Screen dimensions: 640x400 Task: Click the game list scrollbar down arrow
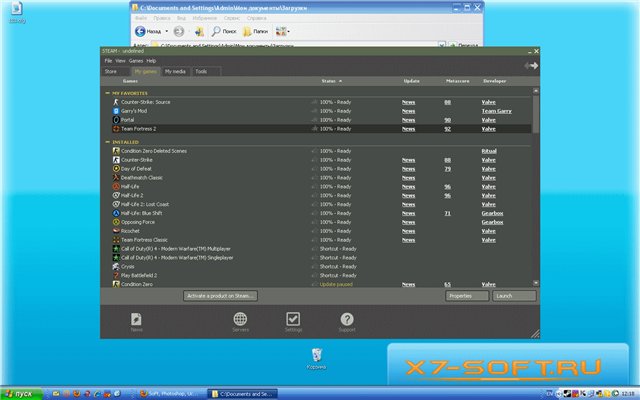pyautogui.click(x=536, y=283)
